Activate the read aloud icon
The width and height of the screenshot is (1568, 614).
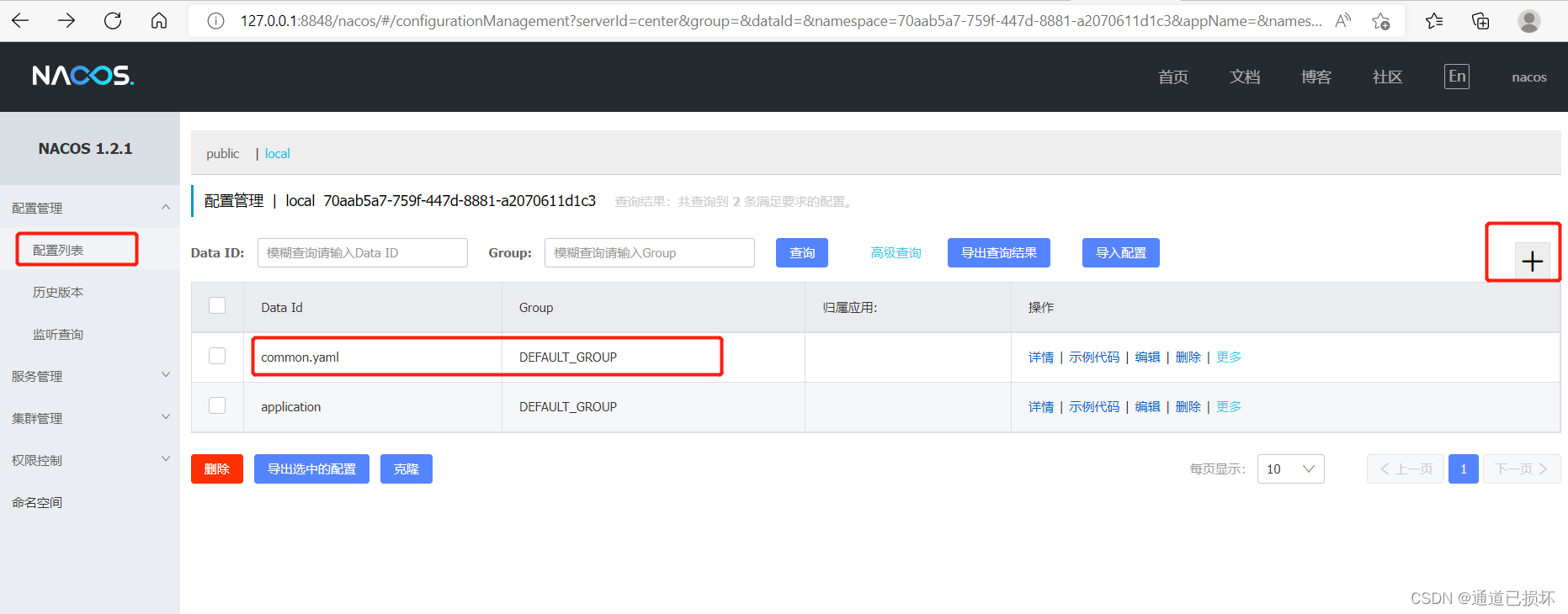(1343, 20)
